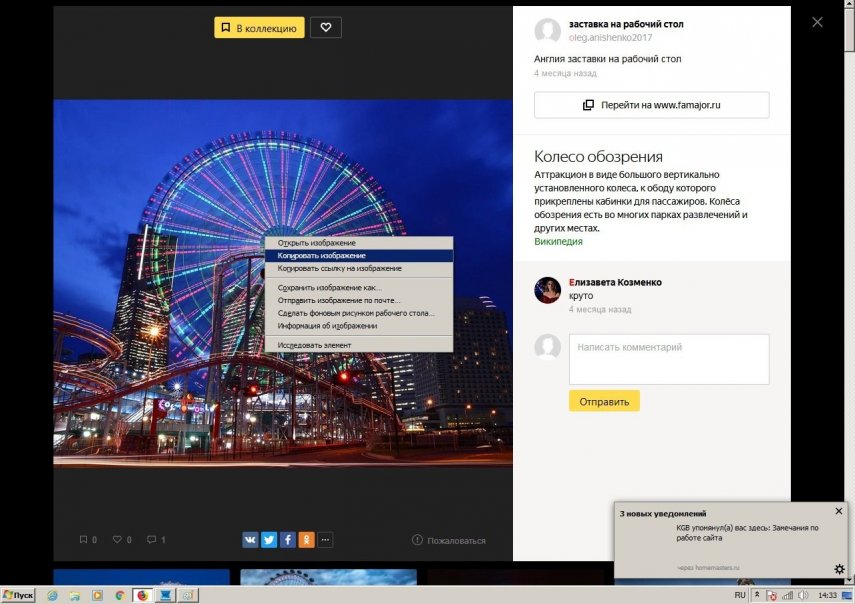Share the image via VK icon
This screenshot has width=855, height=604.
pyautogui.click(x=250, y=540)
